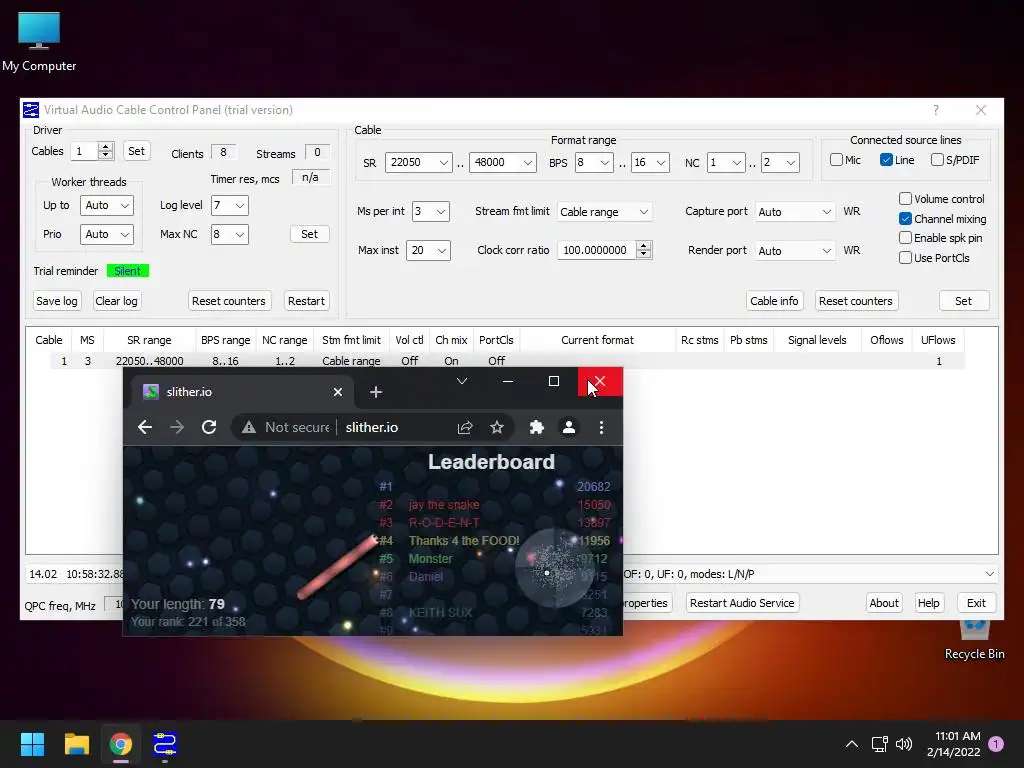This screenshot has width=1024, height=768.
Task: Enable Volume control checkbox
Action: click(x=905, y=199)
